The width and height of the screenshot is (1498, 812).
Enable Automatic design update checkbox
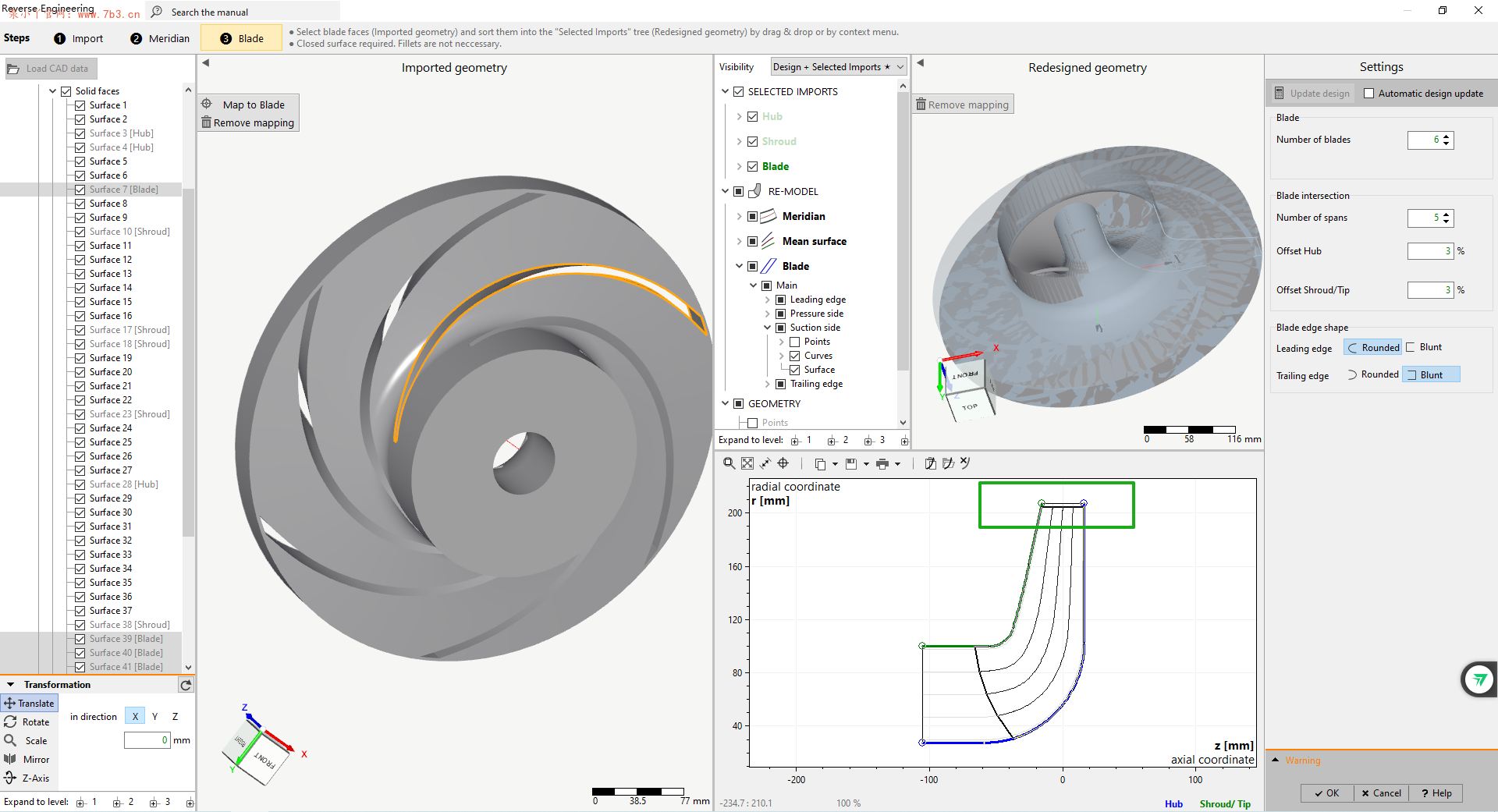(x=1368, y=94)
